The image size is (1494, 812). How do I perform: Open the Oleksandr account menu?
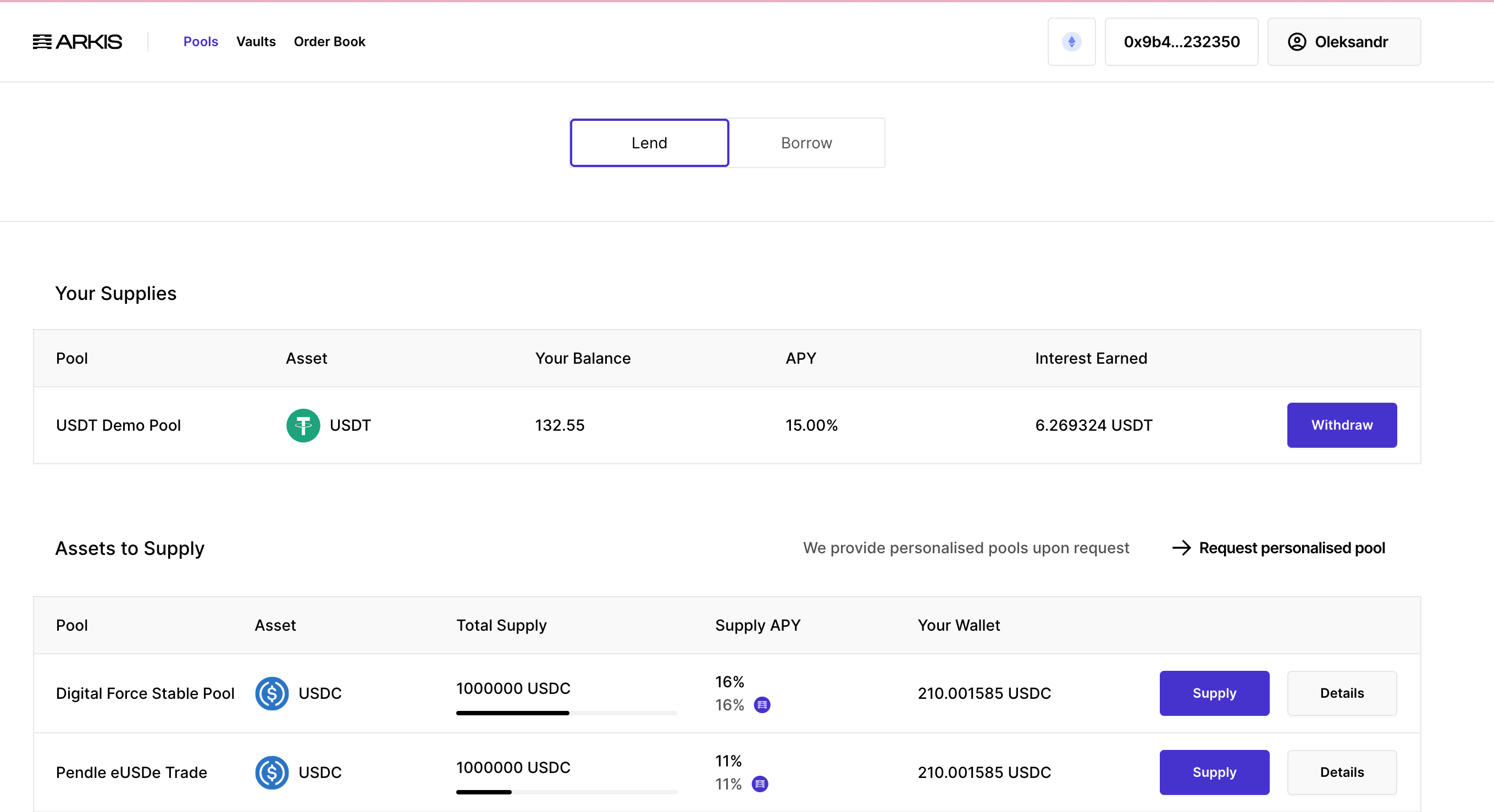pos(1343,42)
